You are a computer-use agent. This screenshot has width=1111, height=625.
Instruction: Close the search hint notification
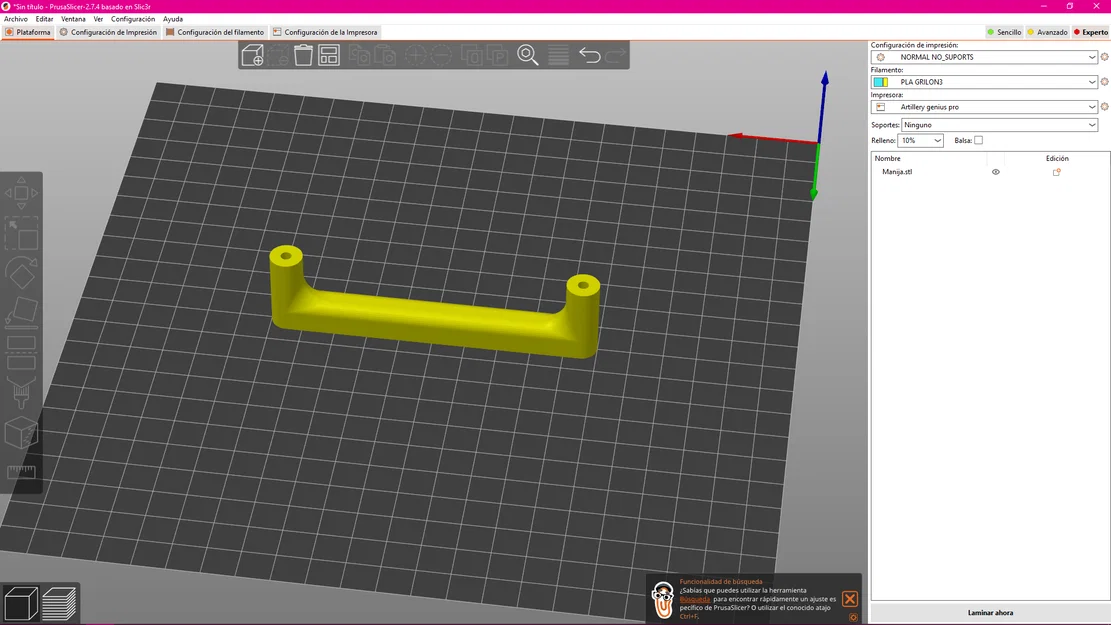[x=850, y=599]
